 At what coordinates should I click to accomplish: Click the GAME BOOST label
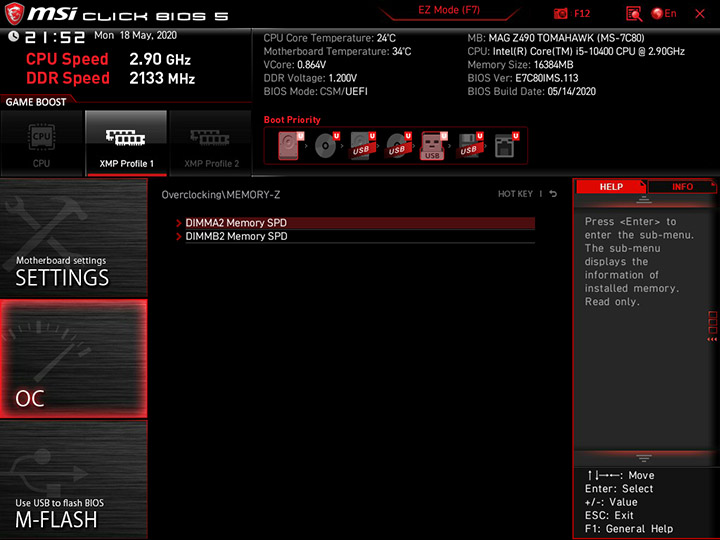pyautogui.click(x=36, y=102)
